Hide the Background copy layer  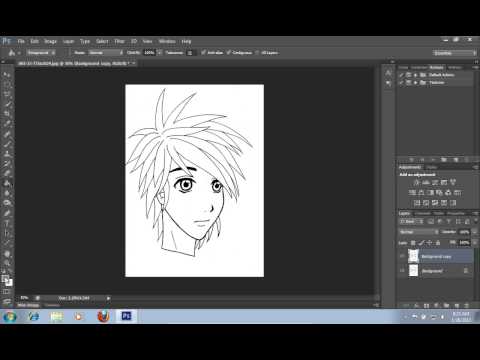(402, 256)
